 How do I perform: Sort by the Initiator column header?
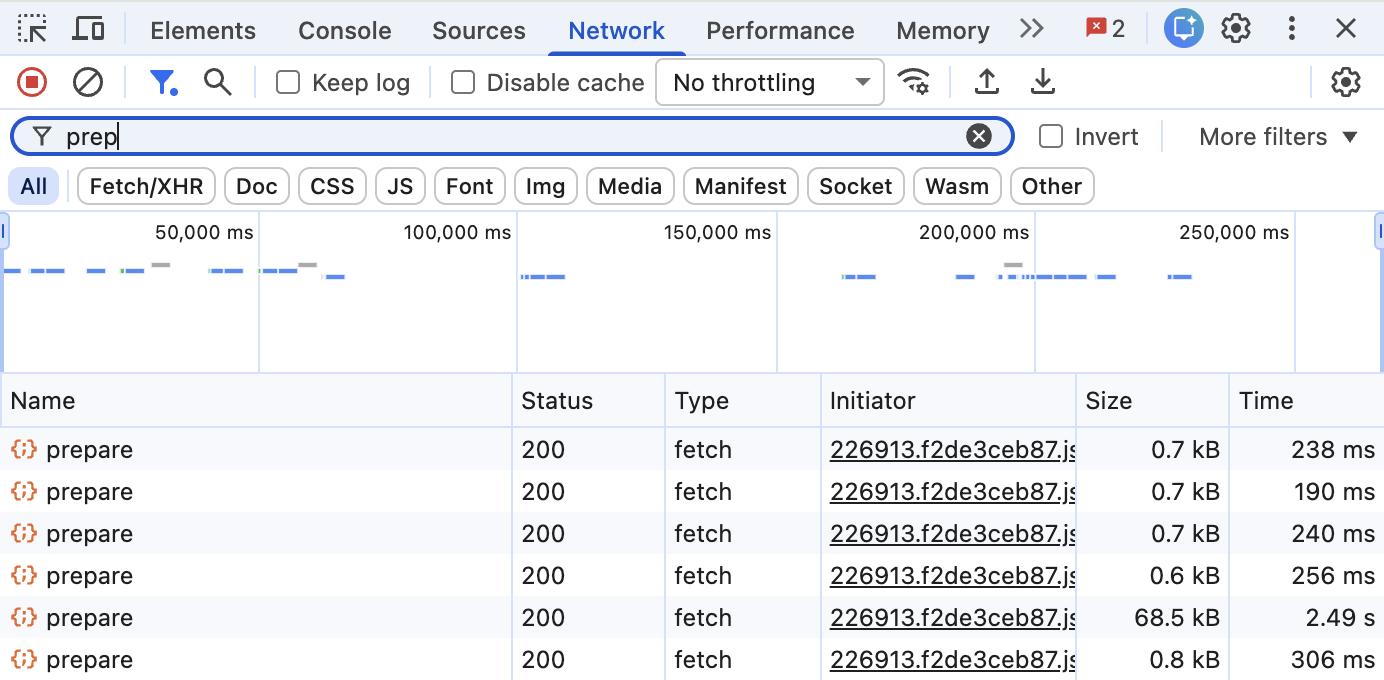(948, 401)
